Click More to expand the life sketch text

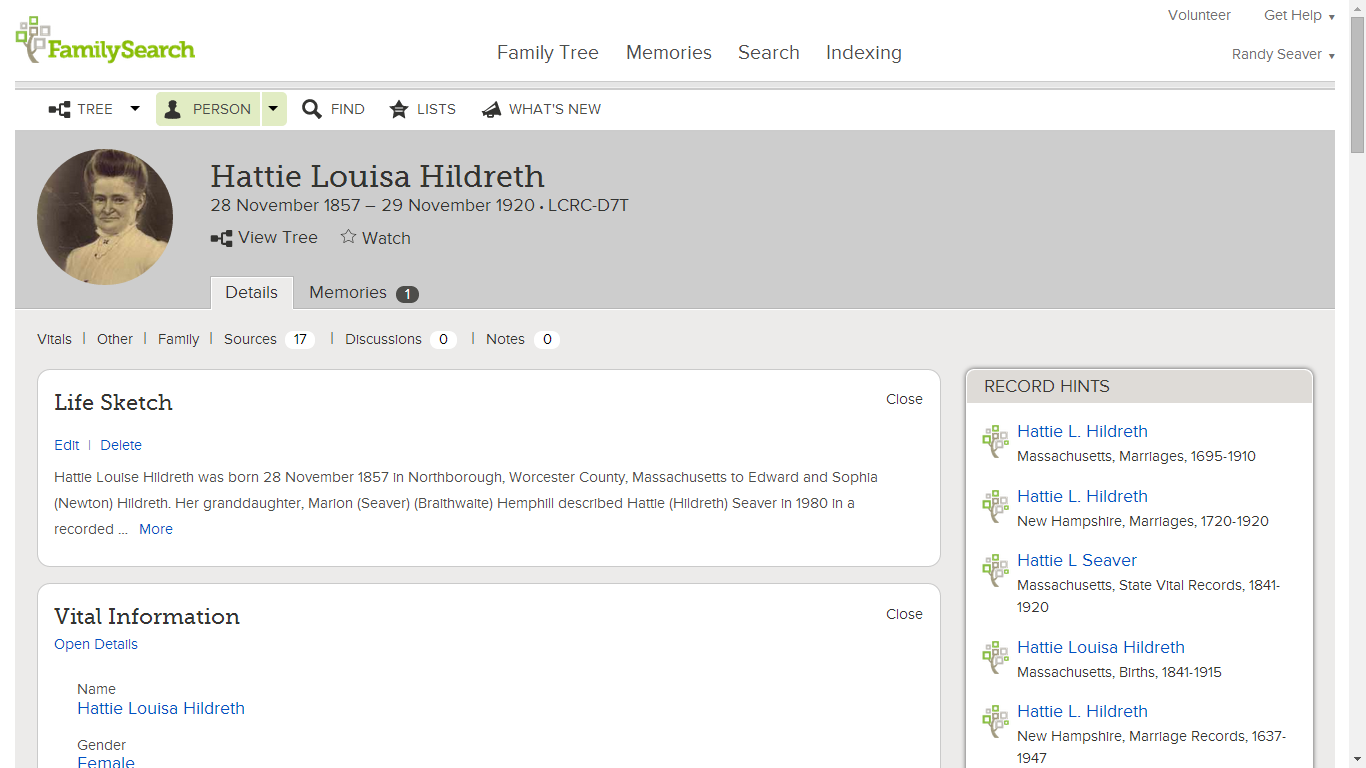click(156, 529)
